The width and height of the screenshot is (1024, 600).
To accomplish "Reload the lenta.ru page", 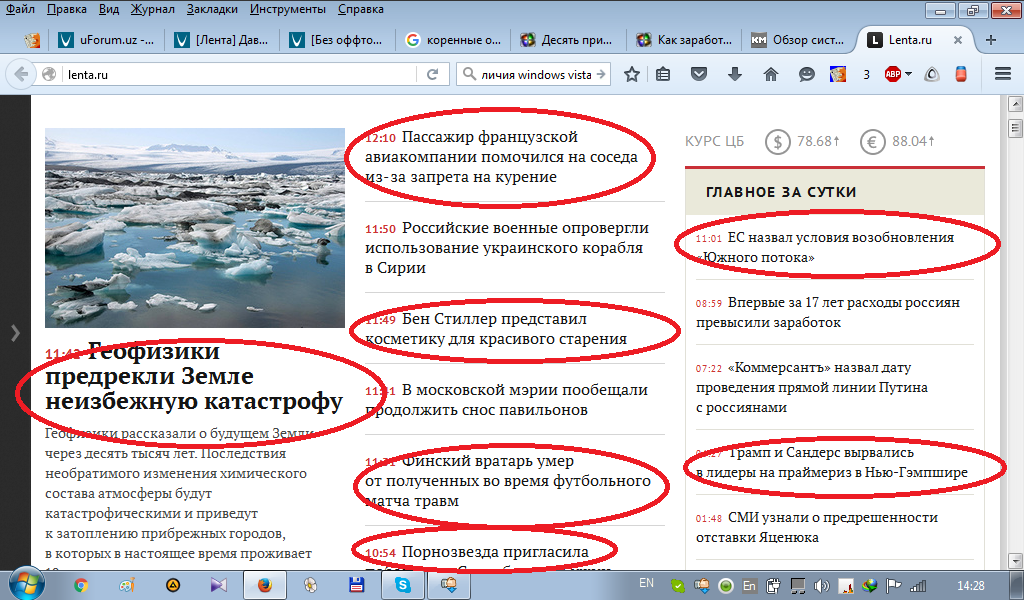I will (432, 74).
